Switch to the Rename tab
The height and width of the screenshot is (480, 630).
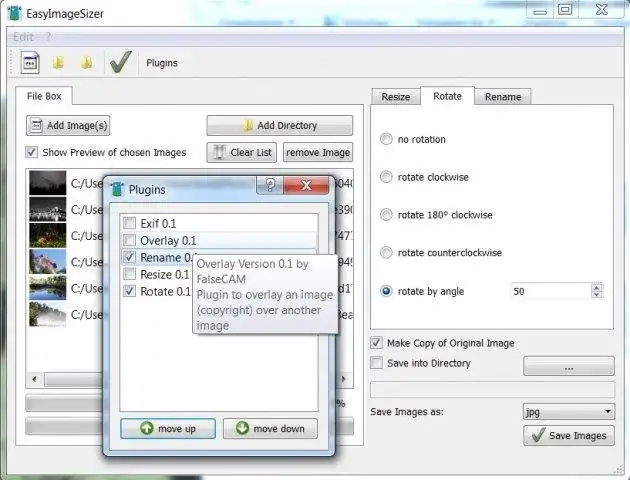tap(503, 97)
